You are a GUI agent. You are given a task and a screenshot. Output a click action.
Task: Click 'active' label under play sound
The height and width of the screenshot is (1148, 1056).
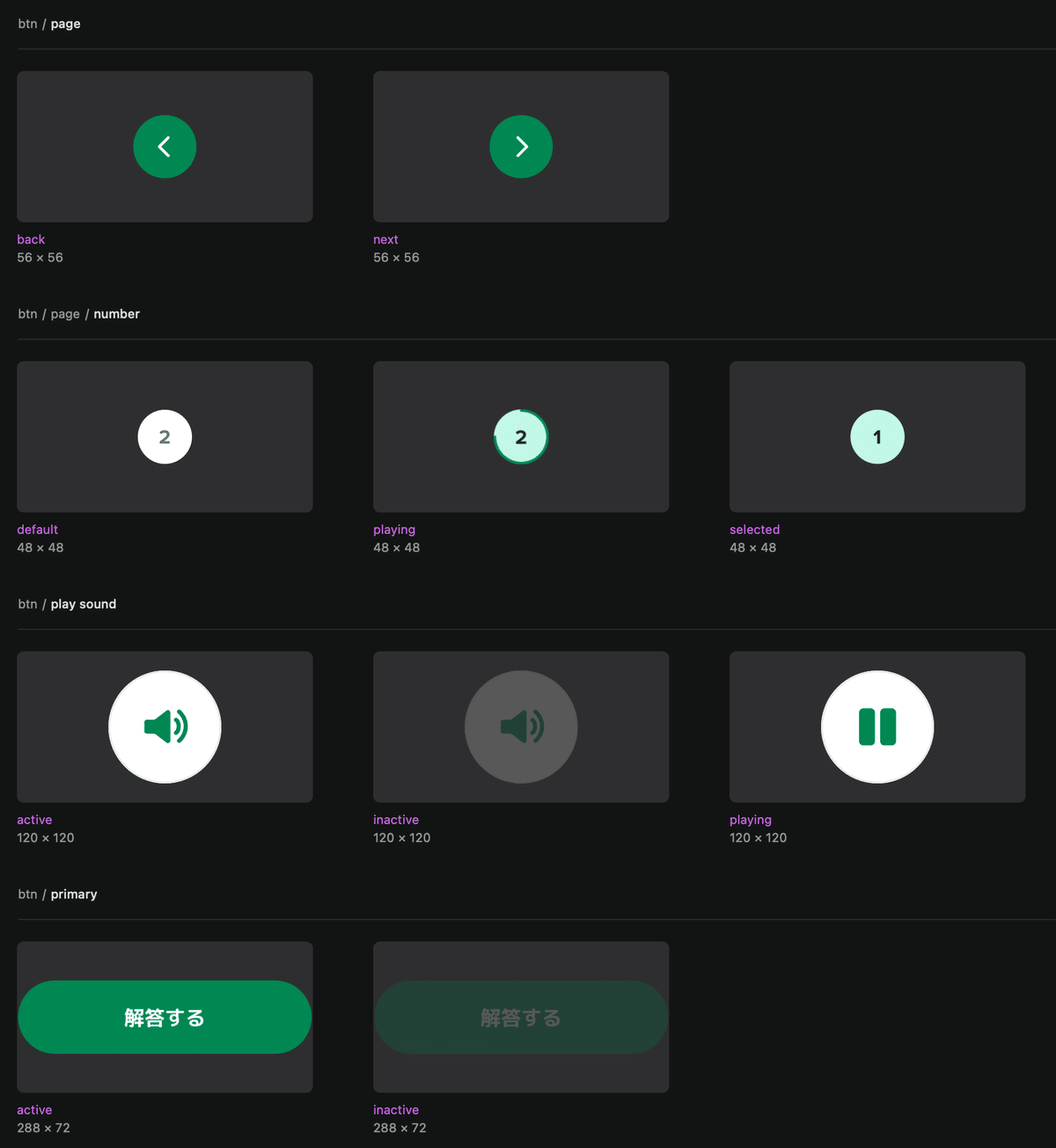(34, 820)
